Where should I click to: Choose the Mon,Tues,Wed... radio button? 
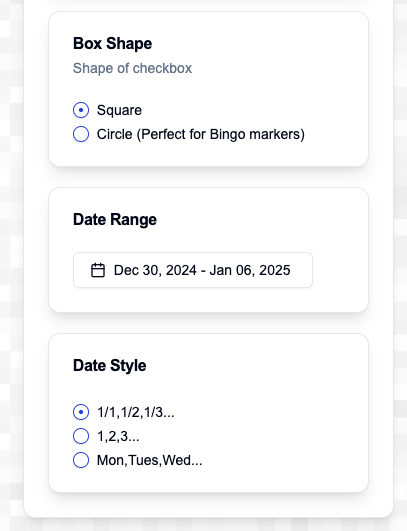point(81,460)
